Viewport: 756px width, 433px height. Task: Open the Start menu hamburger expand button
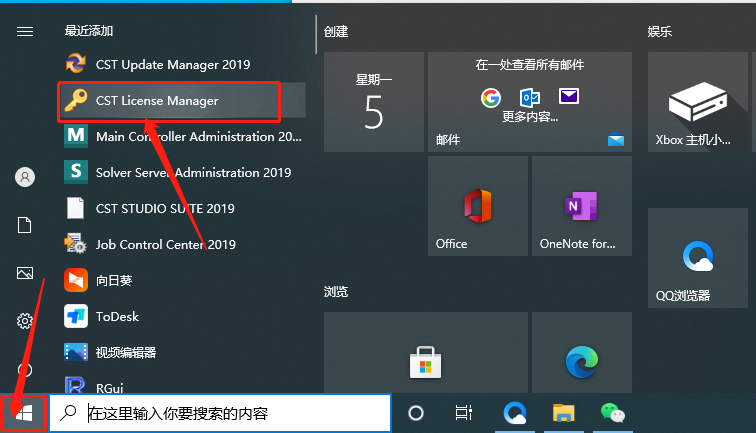point(25,32)
